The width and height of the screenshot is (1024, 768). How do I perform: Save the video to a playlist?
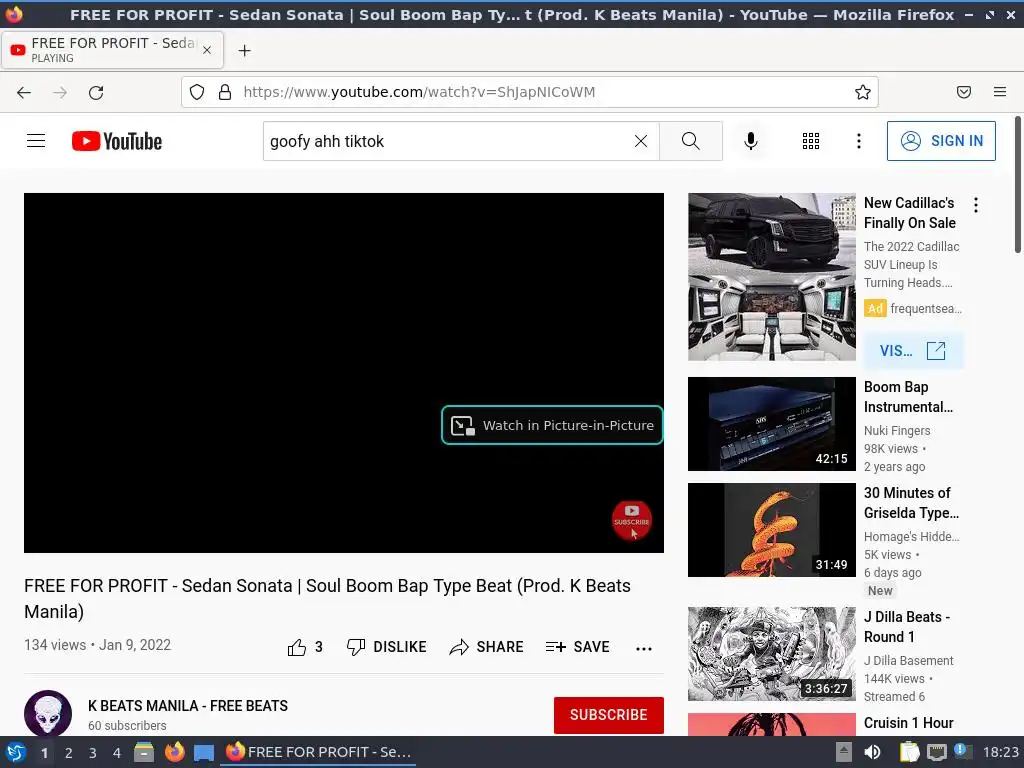point(577,647)
